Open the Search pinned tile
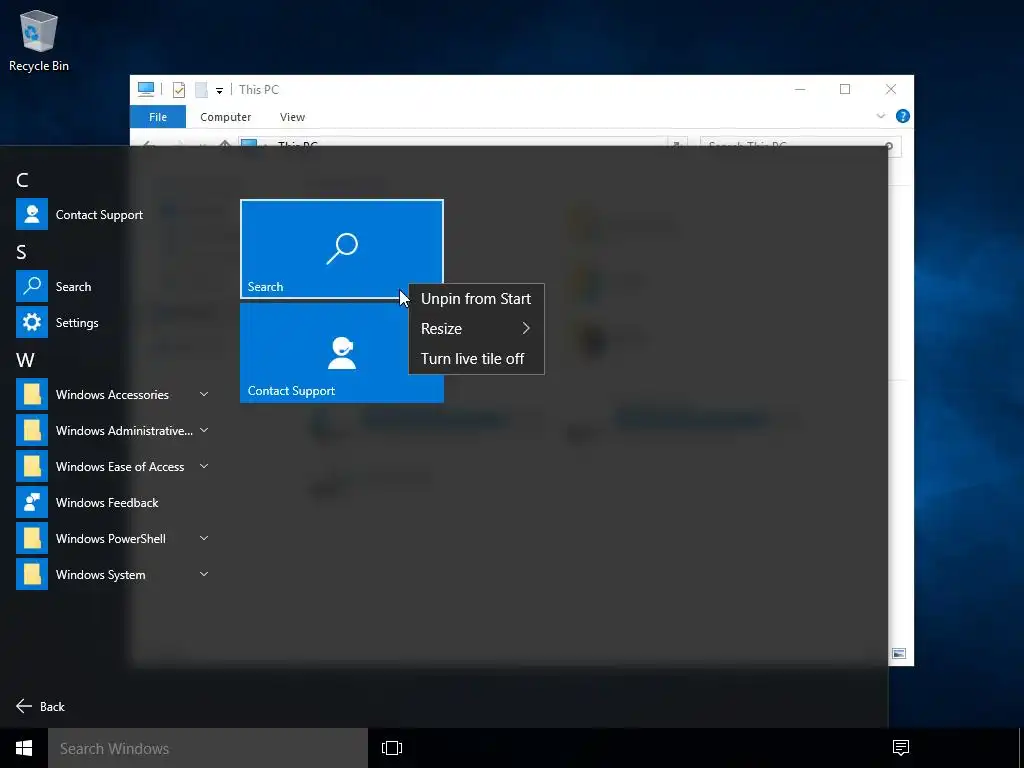The image size is (1024, 768). tap(342, 249)
